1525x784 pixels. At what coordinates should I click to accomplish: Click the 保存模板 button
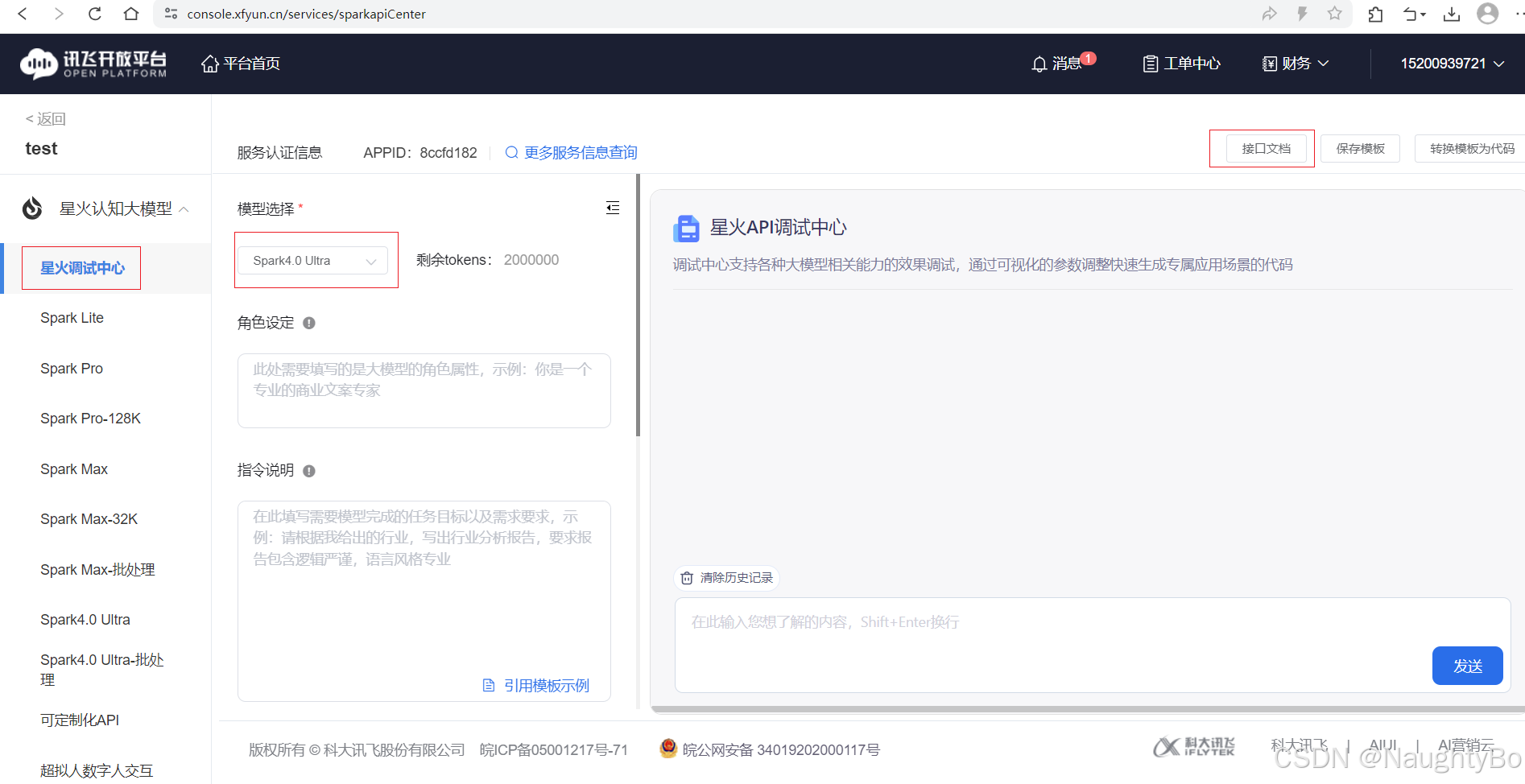click(x=1360, y=148)
